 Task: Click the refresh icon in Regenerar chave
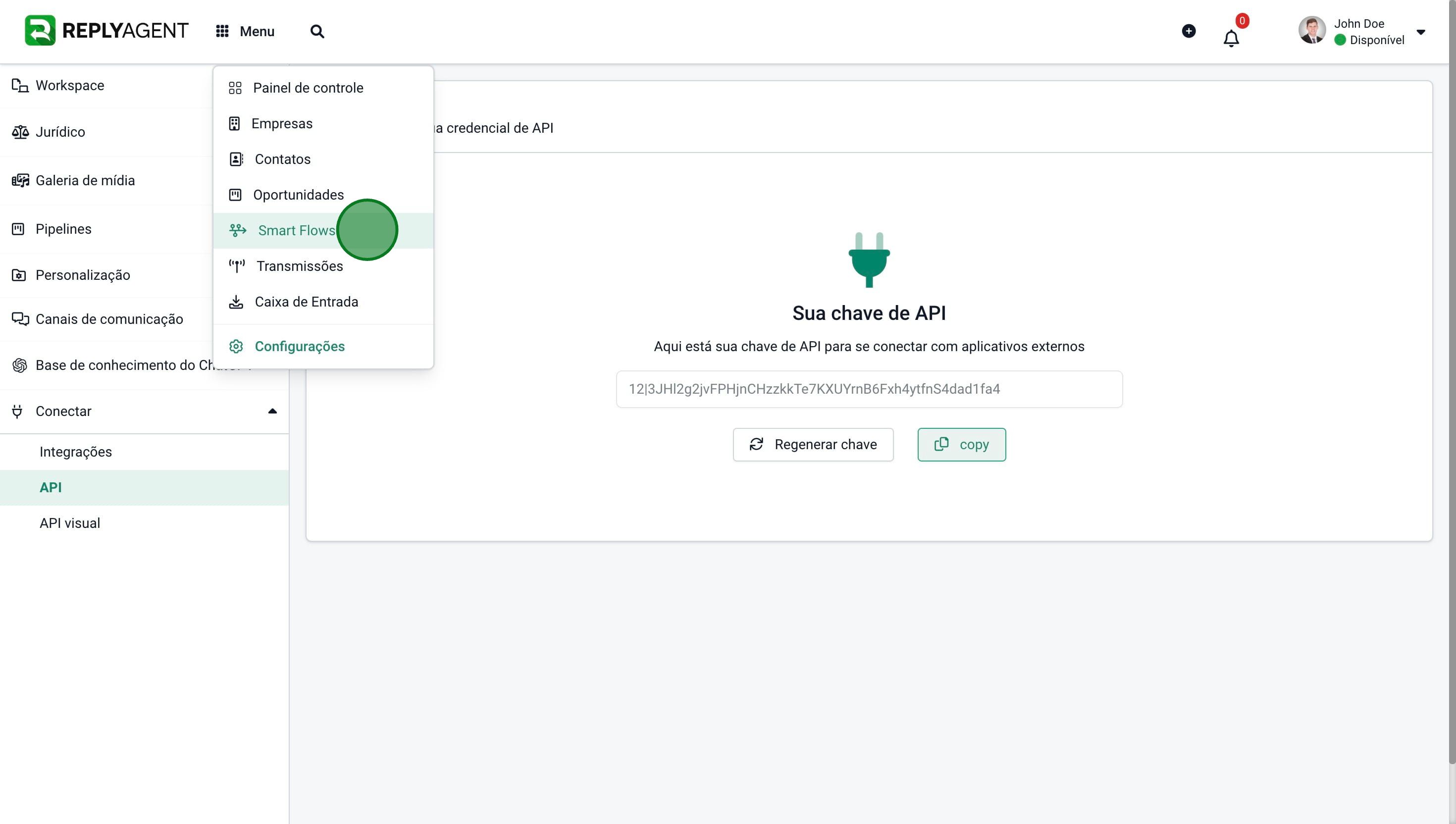(x=757, y=444)
